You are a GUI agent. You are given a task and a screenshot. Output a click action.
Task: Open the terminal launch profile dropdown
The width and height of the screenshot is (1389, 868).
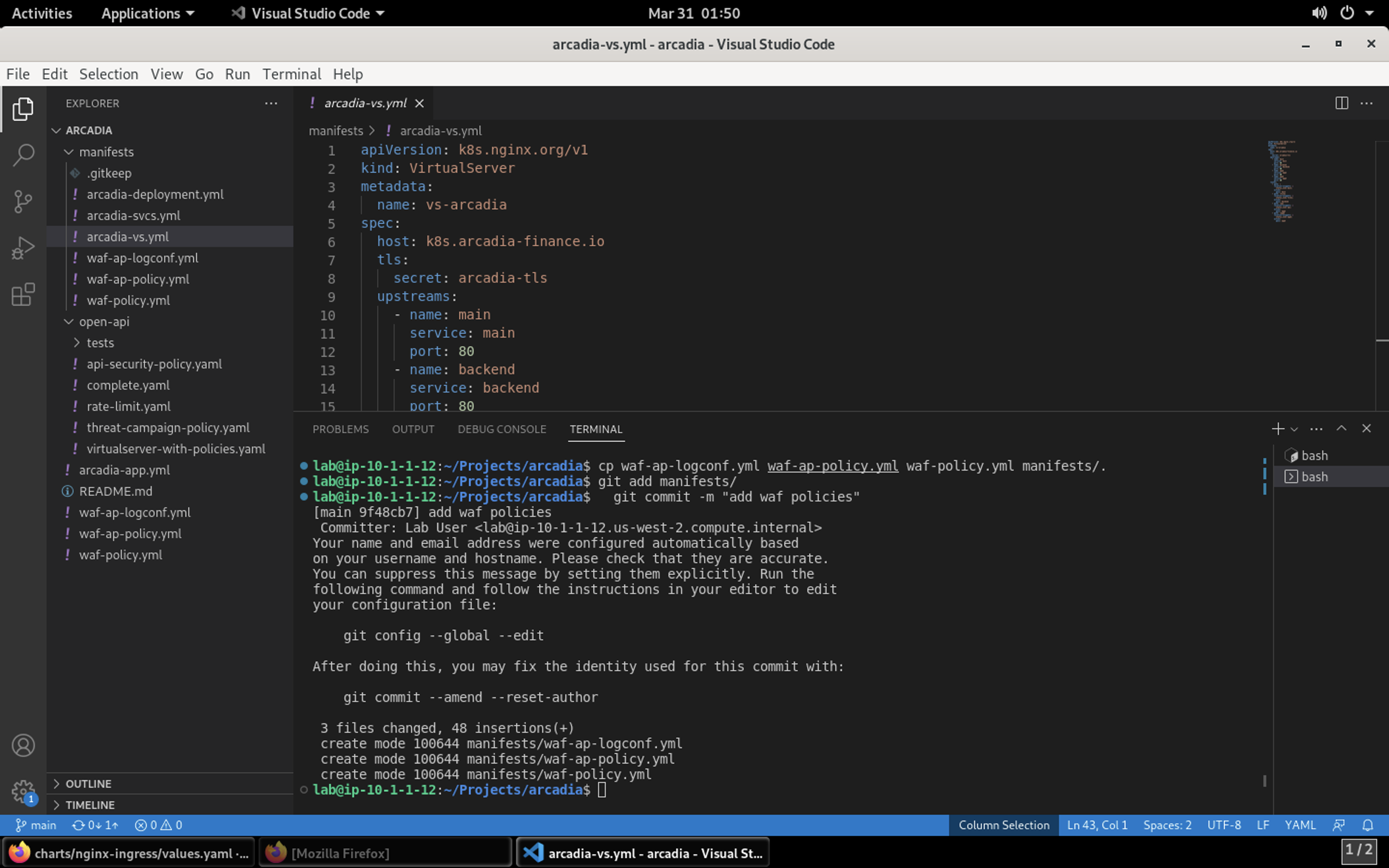pyautogui.click(x=1294, y=429)
